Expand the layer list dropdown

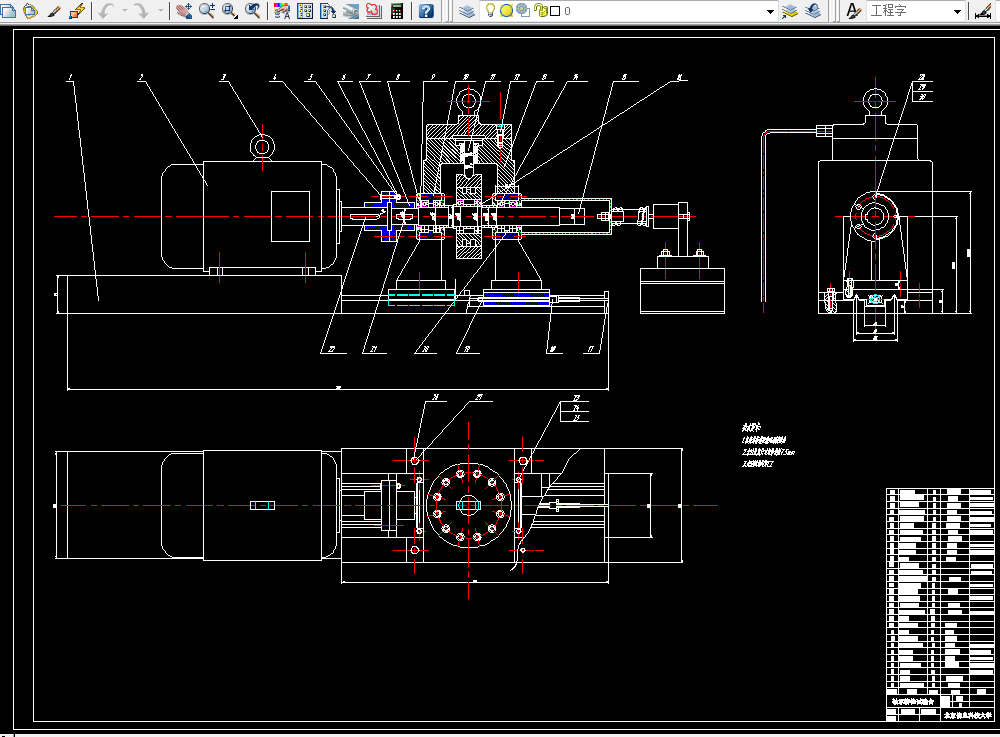770,11
